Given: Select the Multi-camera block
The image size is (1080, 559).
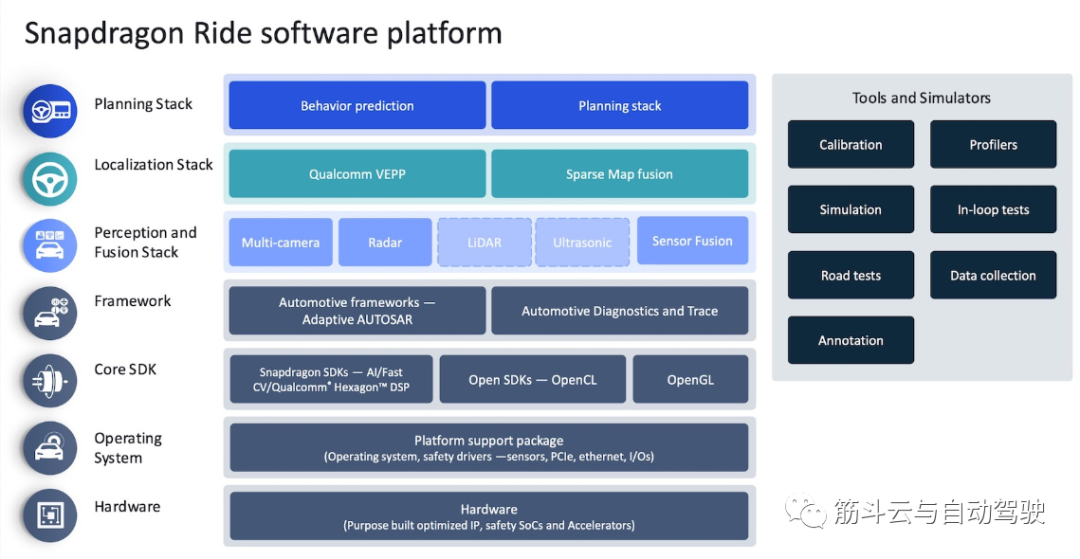Looking at the screenshot, I should point(280,242).
